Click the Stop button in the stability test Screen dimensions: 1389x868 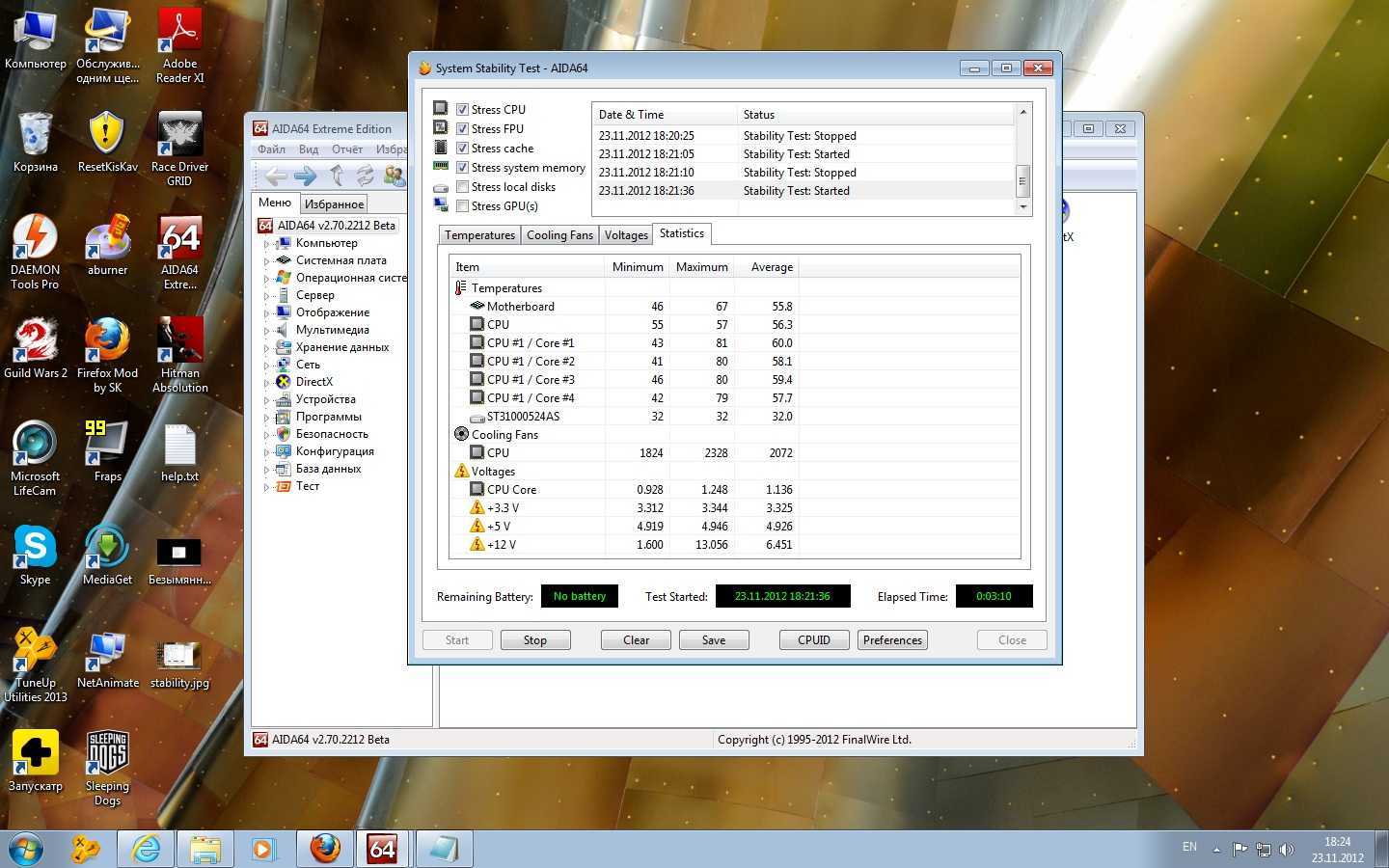tap(535, 639)
